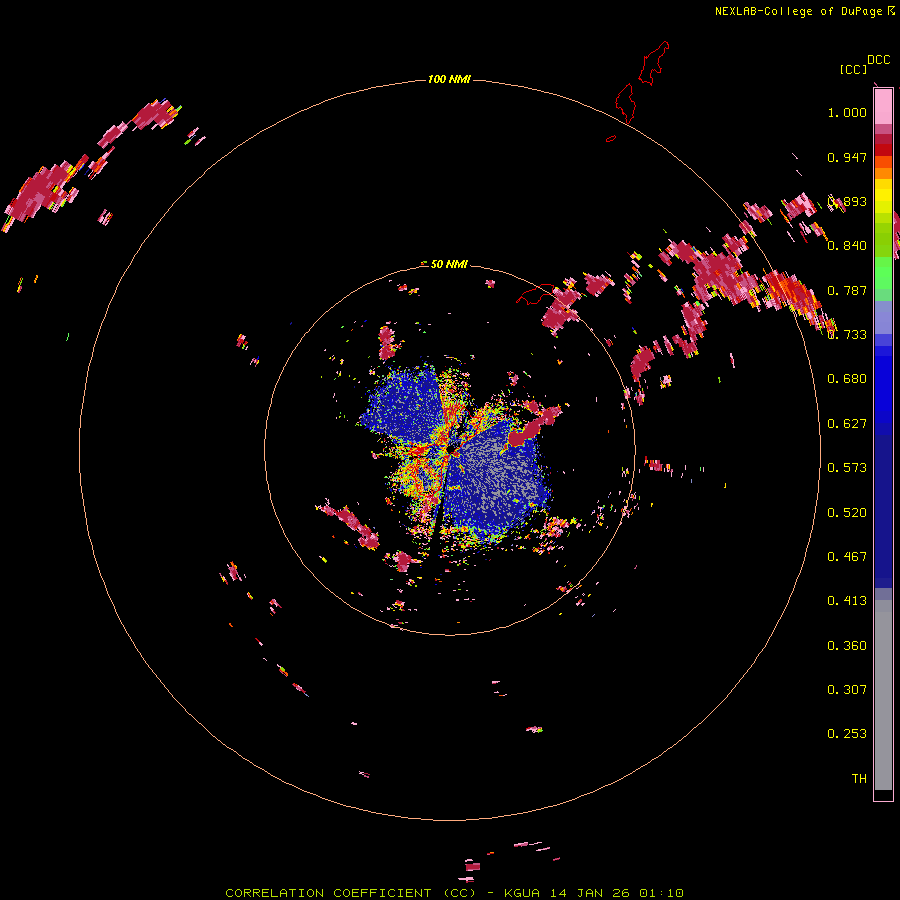Click the 50 NMI range ring label
900x900 pixels.
click(449, 264)
